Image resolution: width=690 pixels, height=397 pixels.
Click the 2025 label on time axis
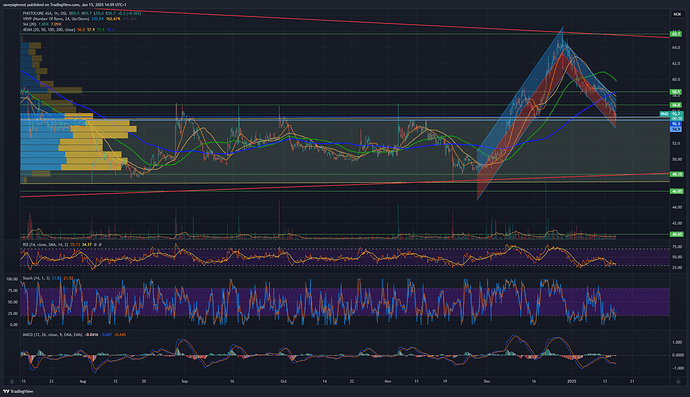(572, 382)
